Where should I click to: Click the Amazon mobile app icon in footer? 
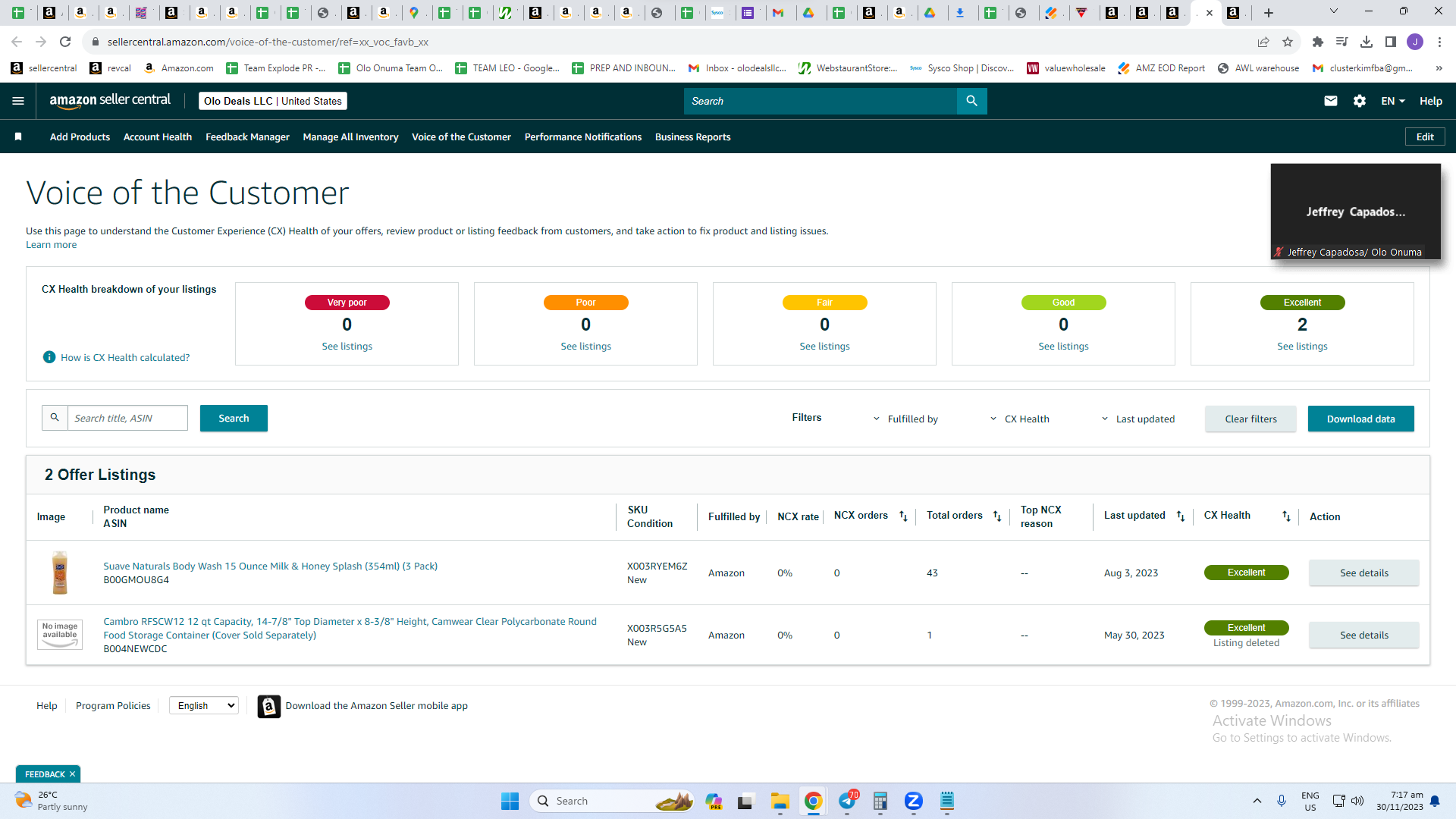point(268,706)
